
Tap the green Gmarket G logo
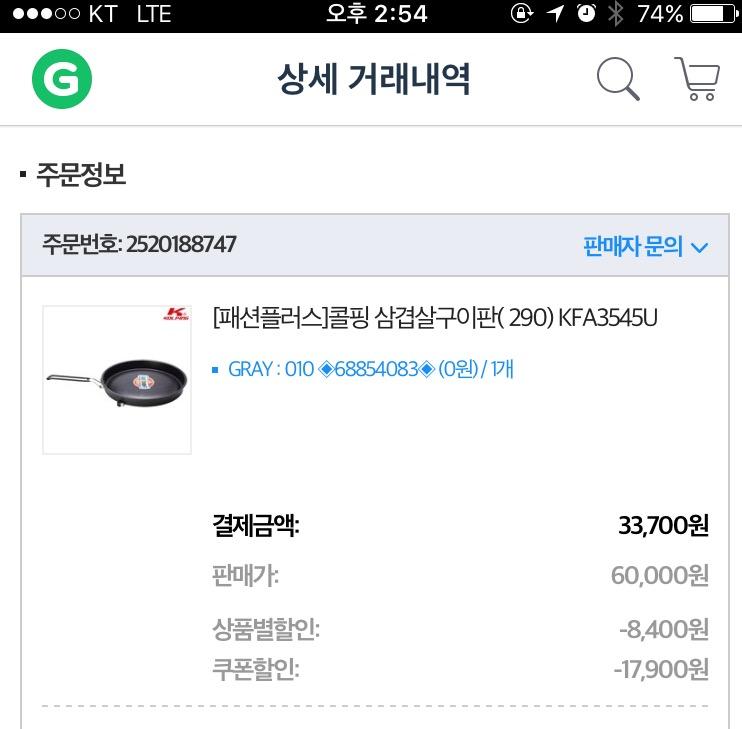coord(61,78)
